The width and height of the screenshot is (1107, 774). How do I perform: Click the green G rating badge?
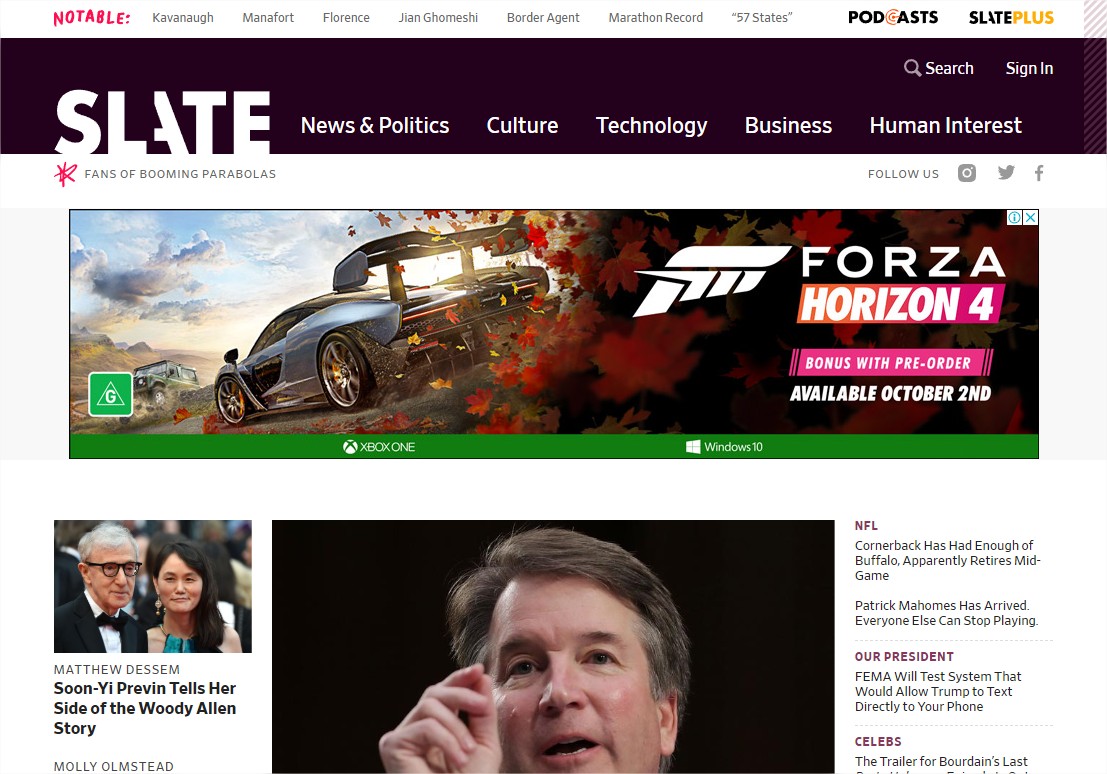(110, 394)
